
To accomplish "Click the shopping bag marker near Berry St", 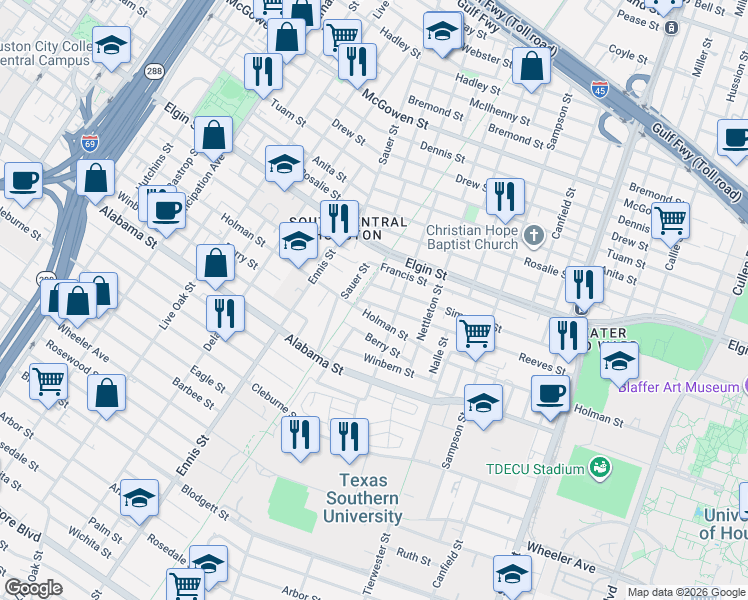I will click(216, 265).
